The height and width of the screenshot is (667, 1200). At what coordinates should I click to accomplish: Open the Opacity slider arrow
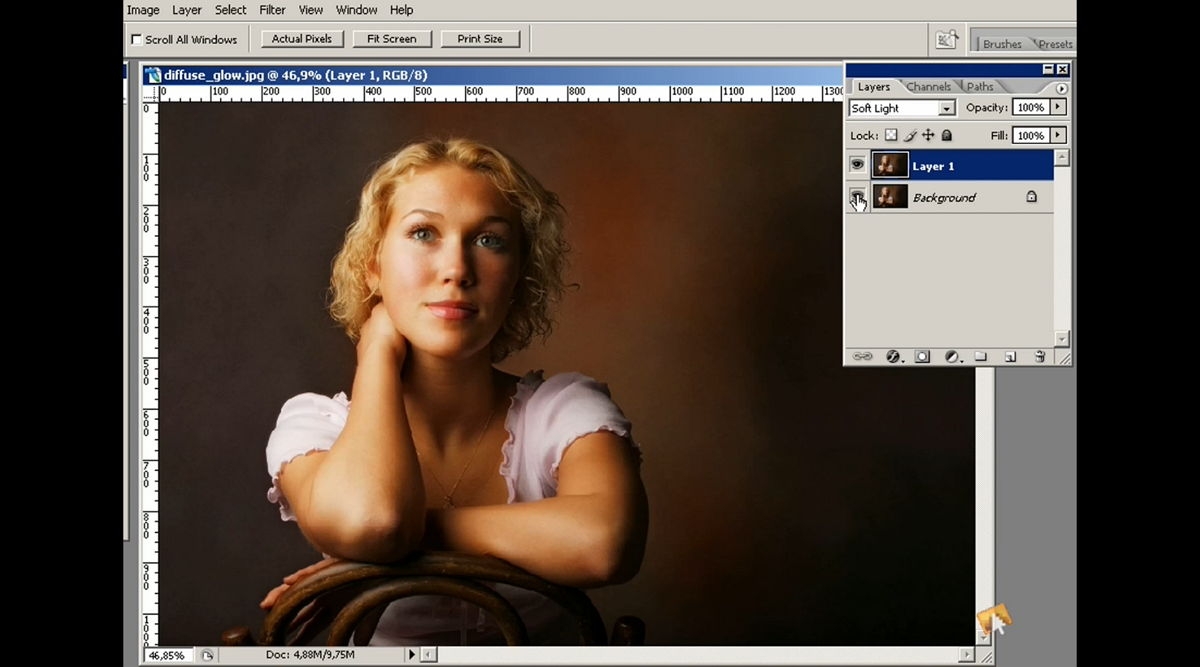(x=1058, y=107)
